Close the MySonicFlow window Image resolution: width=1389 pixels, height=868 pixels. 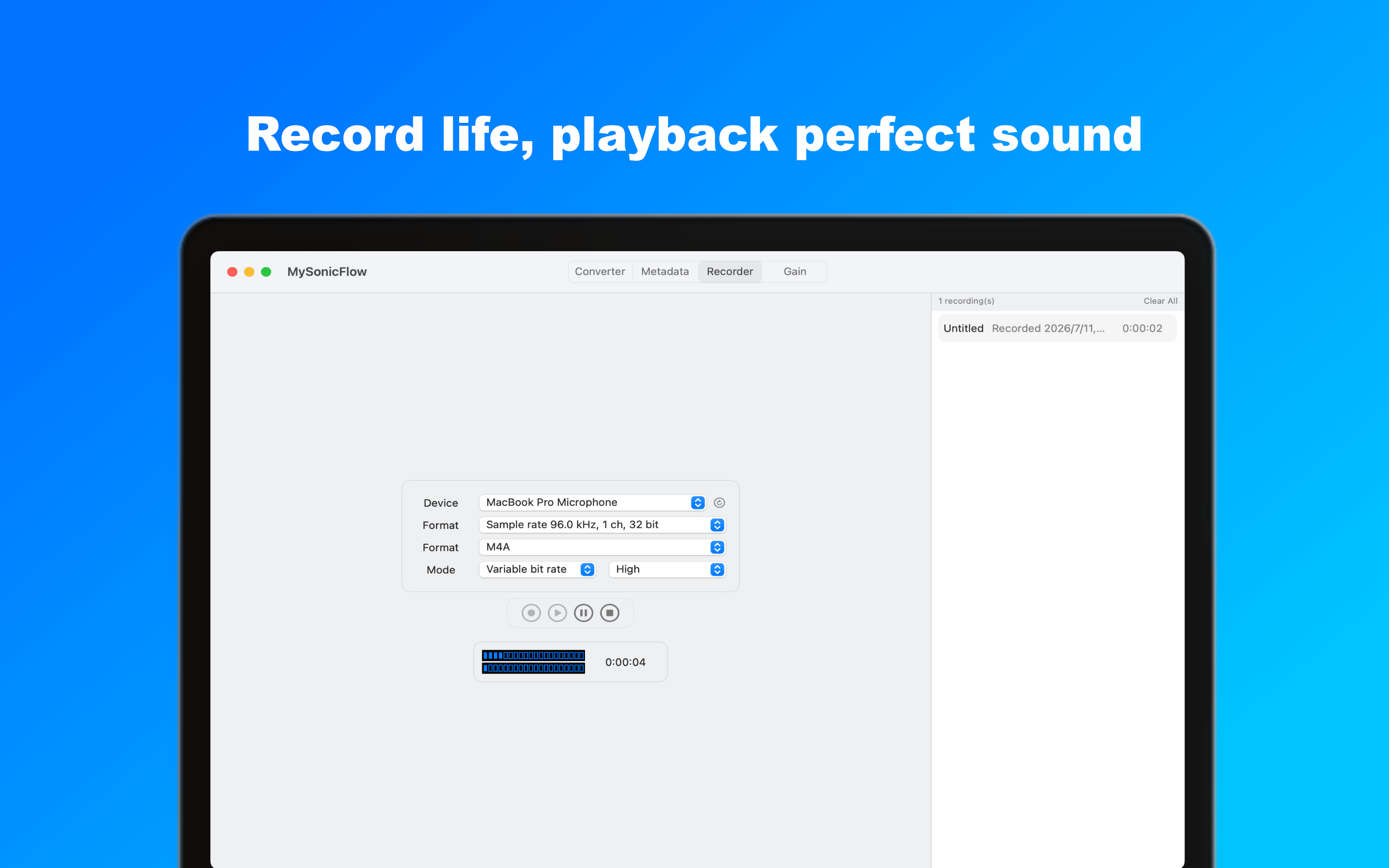tap(232, 271)
